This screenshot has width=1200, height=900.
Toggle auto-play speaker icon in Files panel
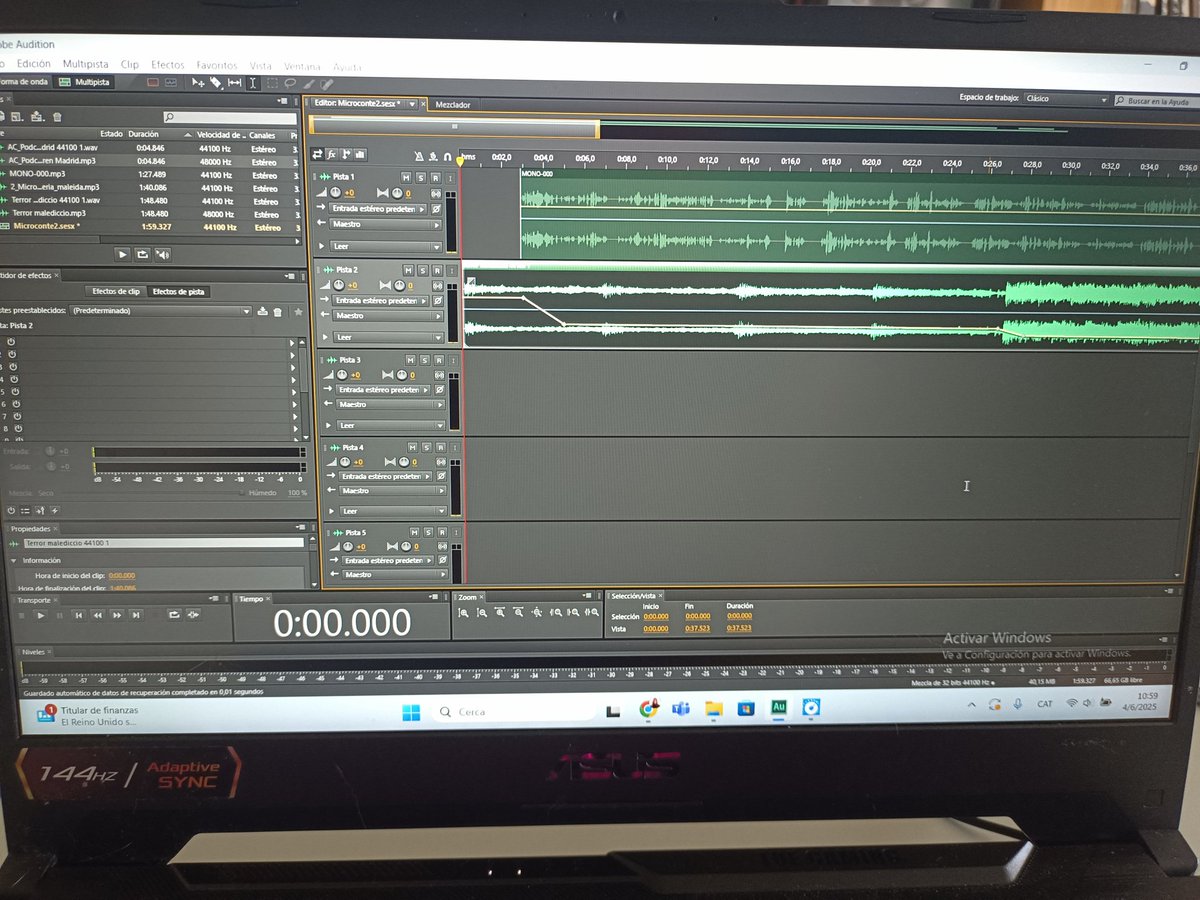161,254
